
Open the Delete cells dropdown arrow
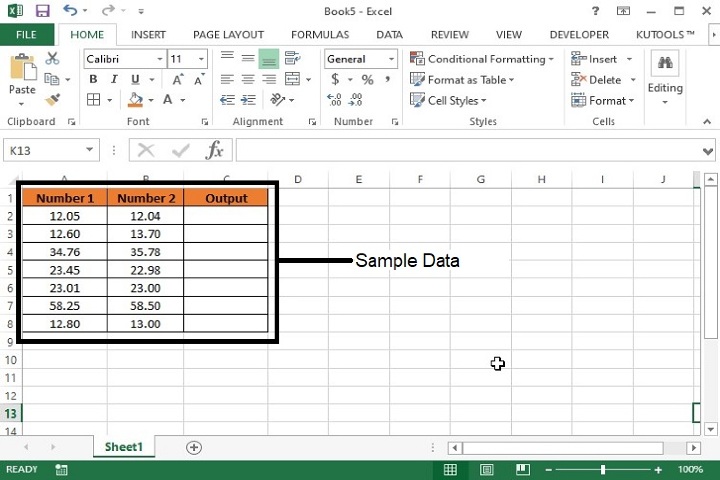(633, 79)
